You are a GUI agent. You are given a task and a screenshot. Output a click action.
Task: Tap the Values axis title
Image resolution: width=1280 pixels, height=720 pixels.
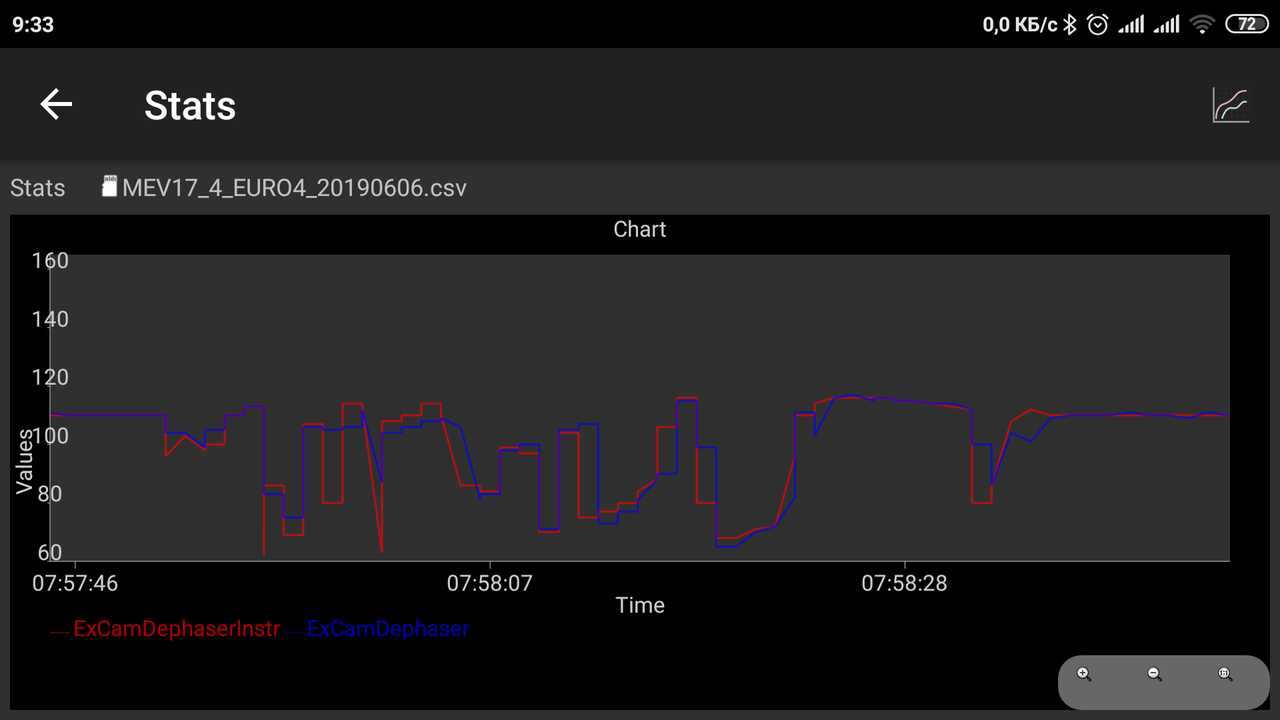point(24,461)
